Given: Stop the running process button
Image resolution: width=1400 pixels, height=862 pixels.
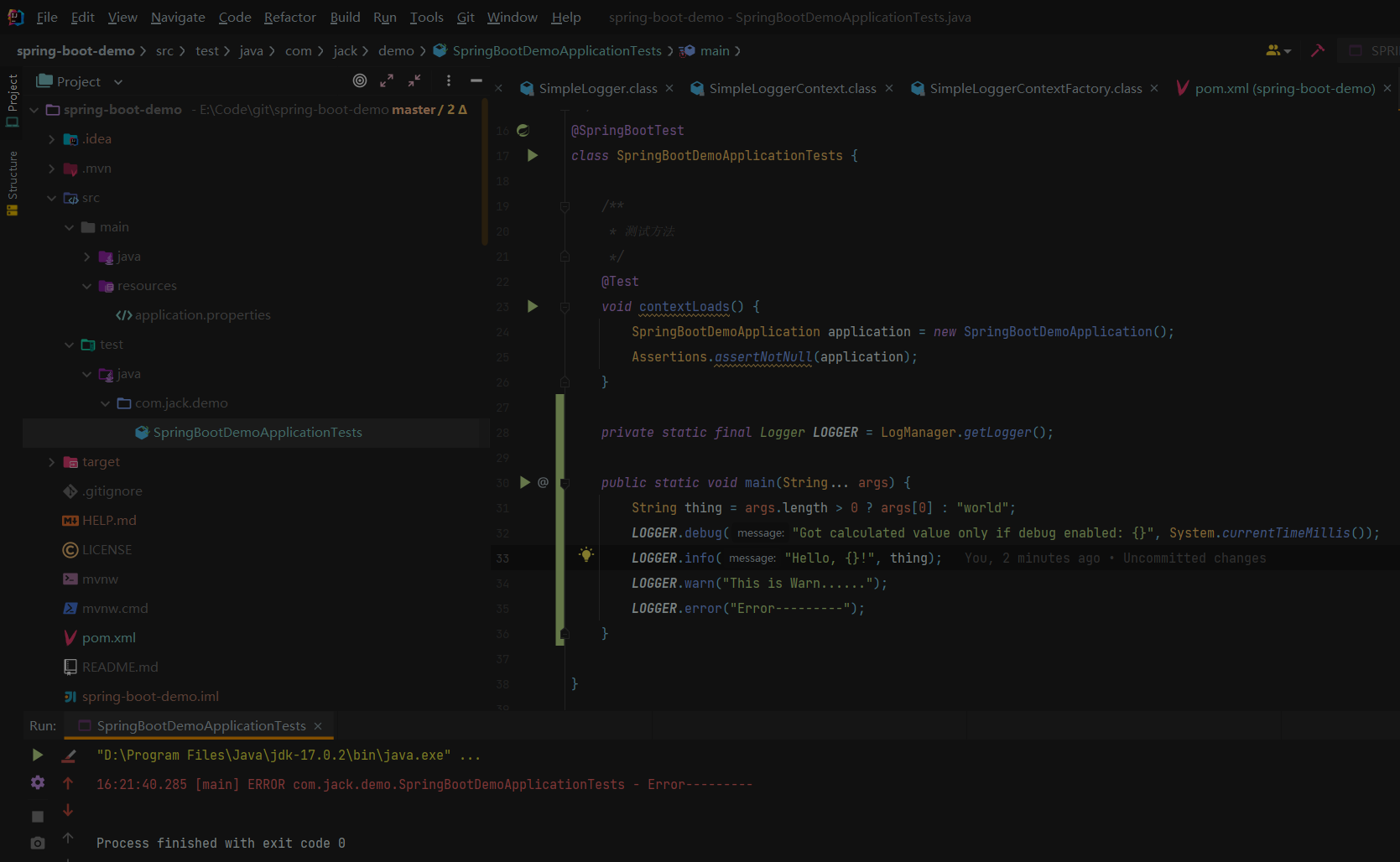Looking at the screenshot, I should pos(38,816).
